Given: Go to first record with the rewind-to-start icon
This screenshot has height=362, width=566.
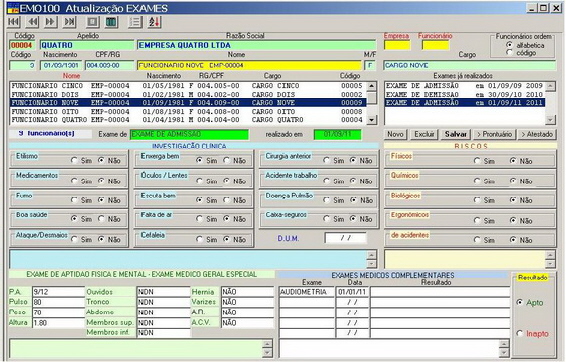Looking at the screenshot, I should point(14,22).
